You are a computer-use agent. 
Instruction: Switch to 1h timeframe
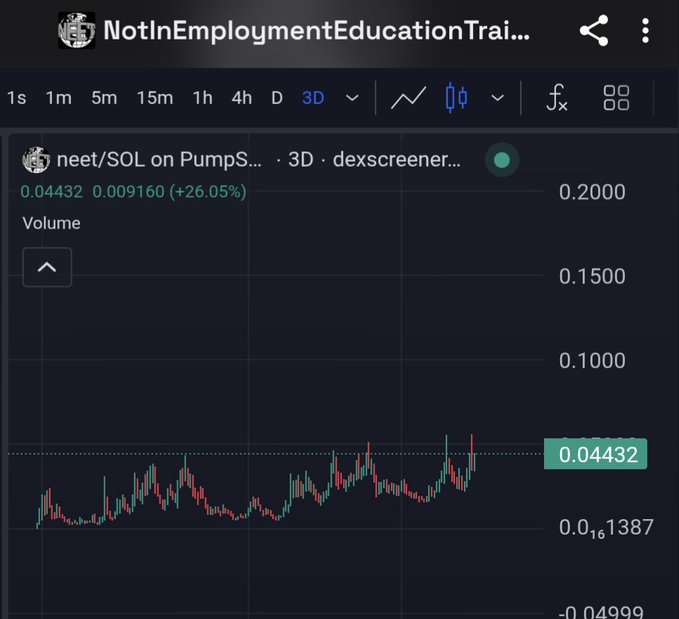(x=203, y=98)
